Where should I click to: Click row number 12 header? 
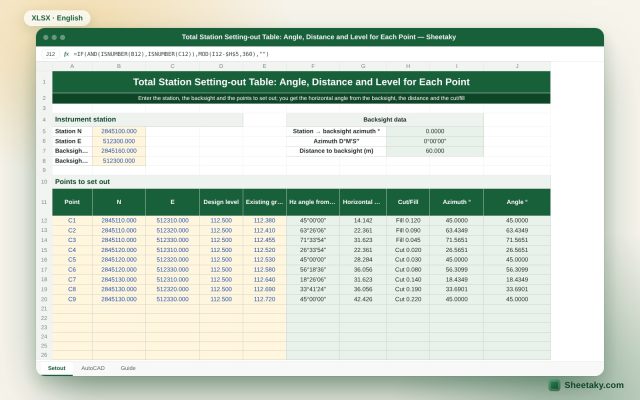coord(44,220)
